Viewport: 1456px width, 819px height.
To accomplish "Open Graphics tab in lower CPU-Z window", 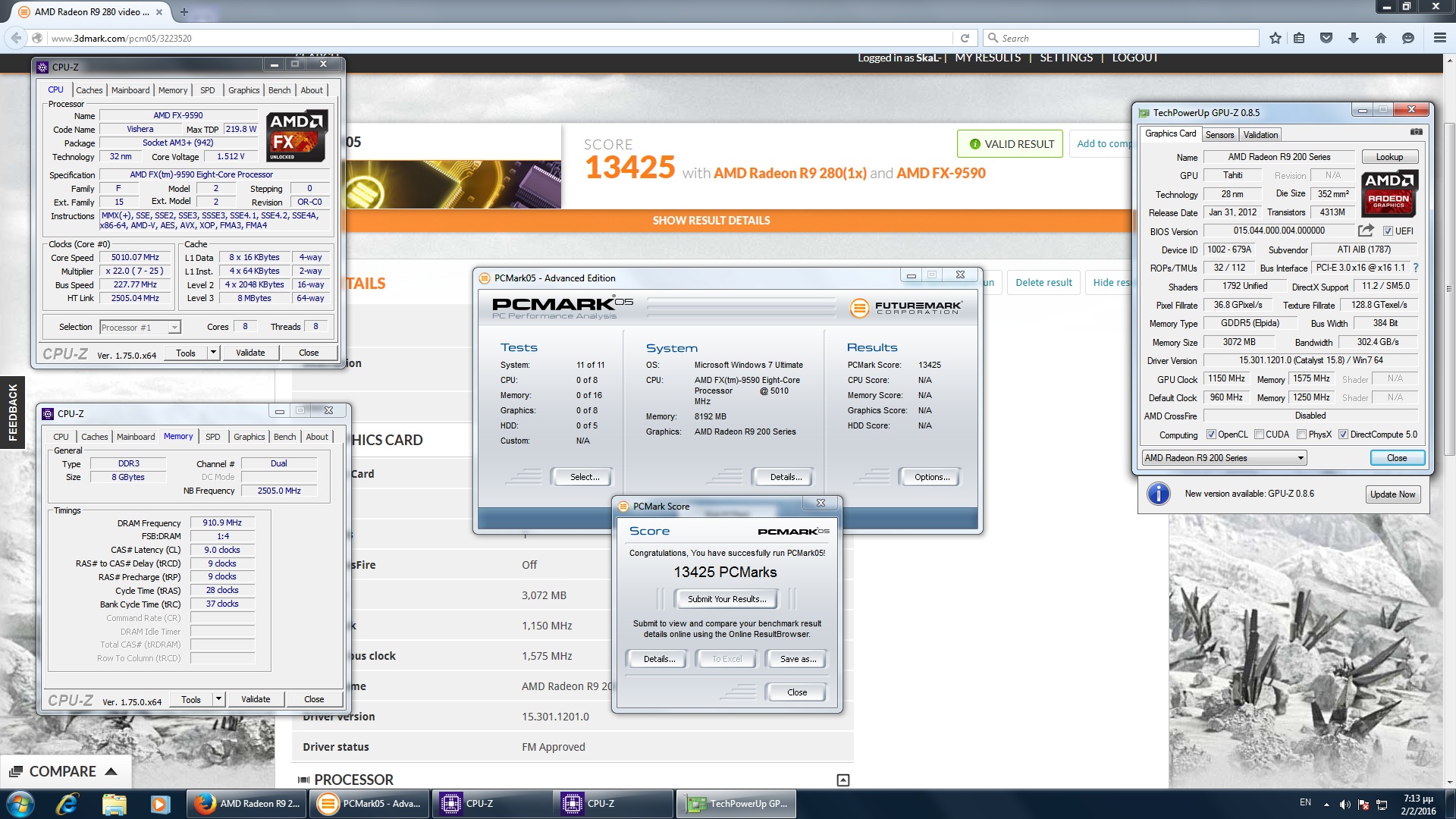I will [x=249, y=437].
